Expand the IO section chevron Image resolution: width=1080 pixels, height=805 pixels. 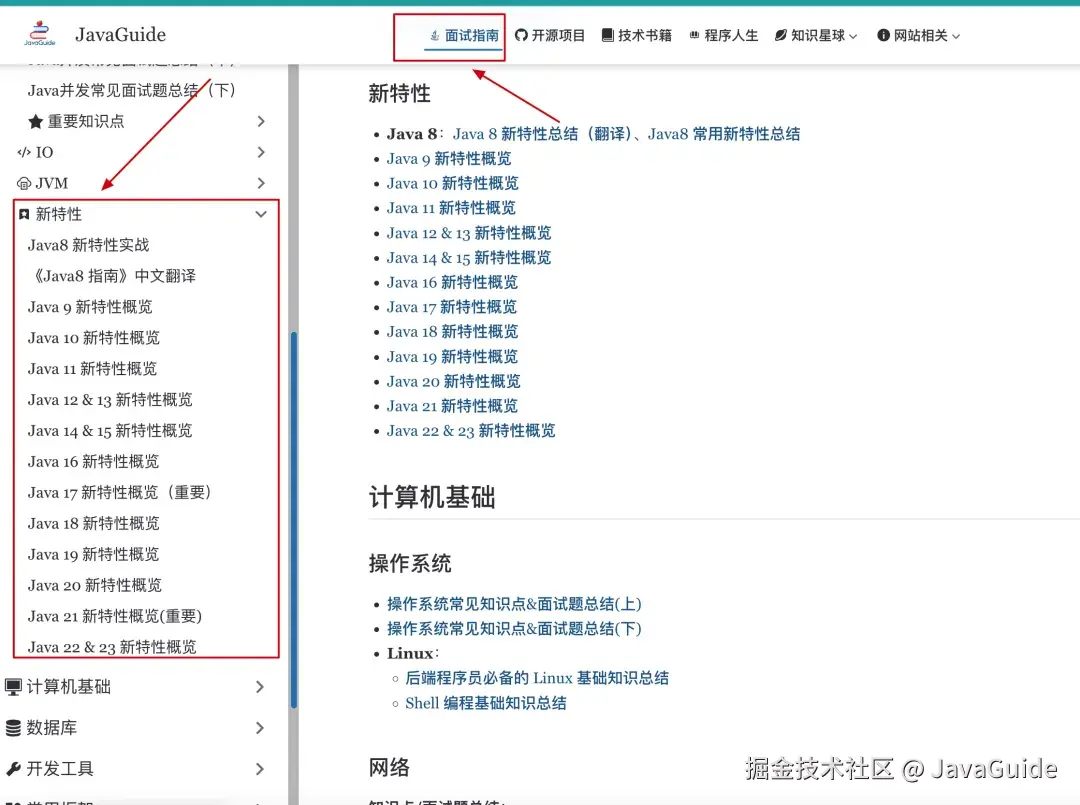[261, 152]
